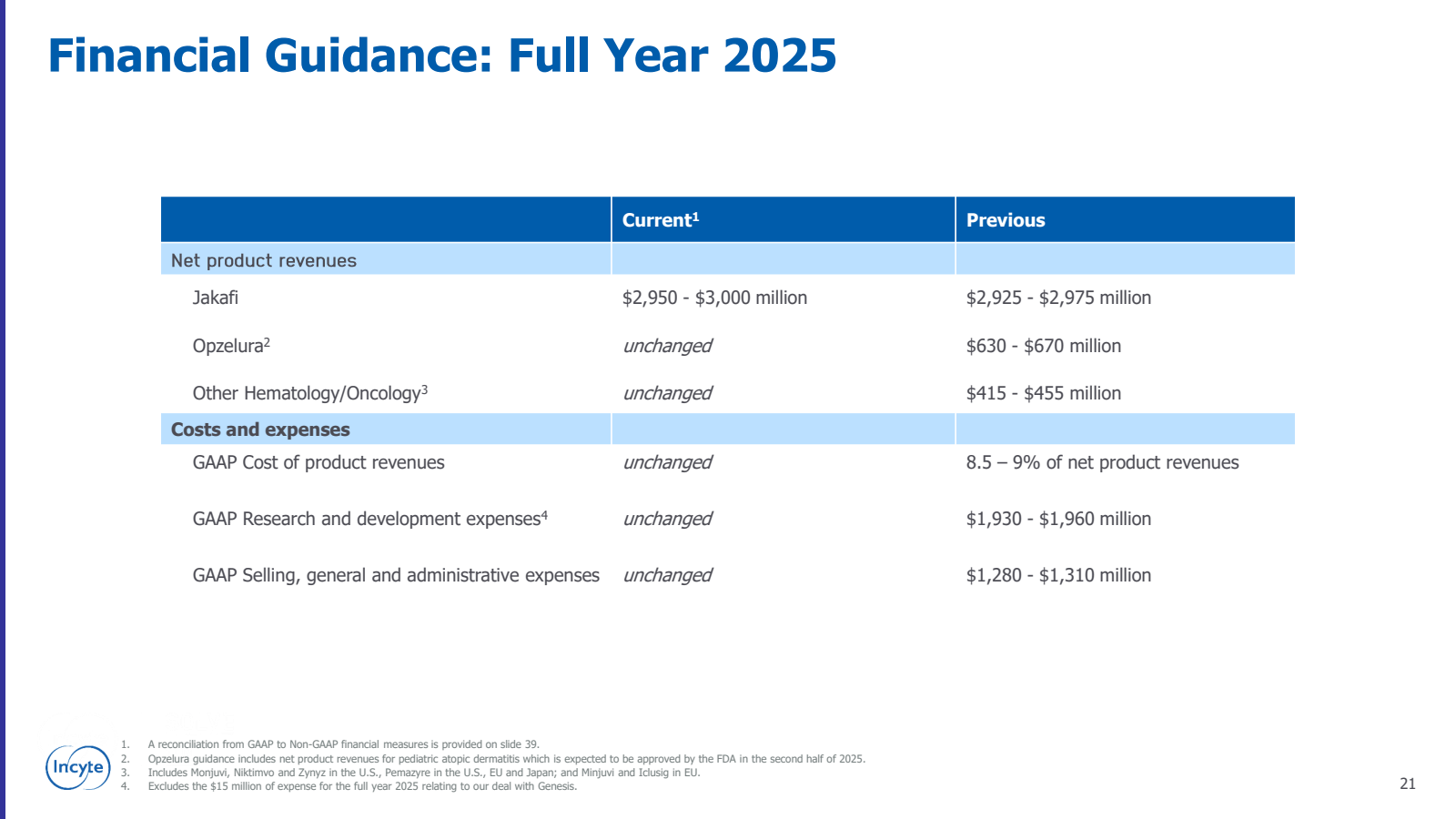The width and height of the screenshot is (1456, 819).
Task: Click 'GAAP Selling, general and administrative expenses' label
Action: (396, 575)
